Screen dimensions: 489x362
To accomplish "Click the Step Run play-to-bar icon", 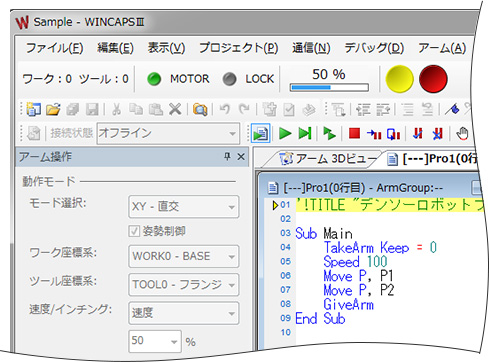I will [x=305, y=134].
